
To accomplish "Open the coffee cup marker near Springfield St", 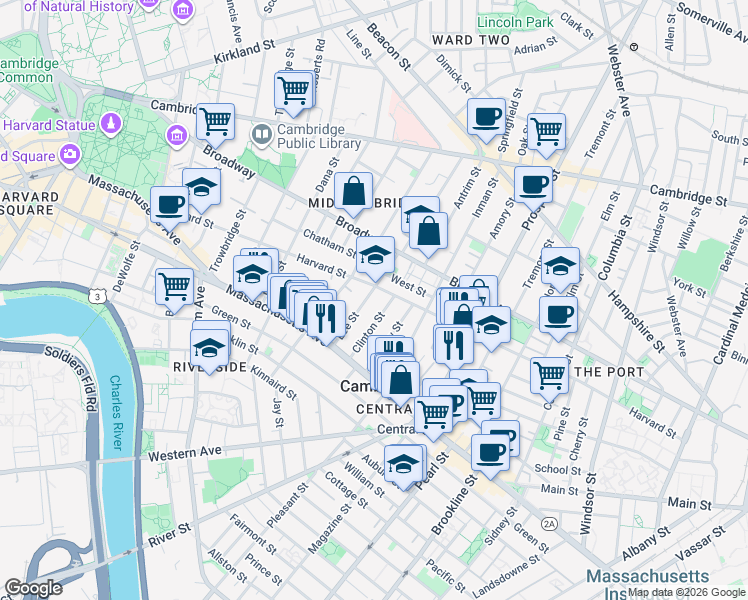I will (x=486, y=118).
